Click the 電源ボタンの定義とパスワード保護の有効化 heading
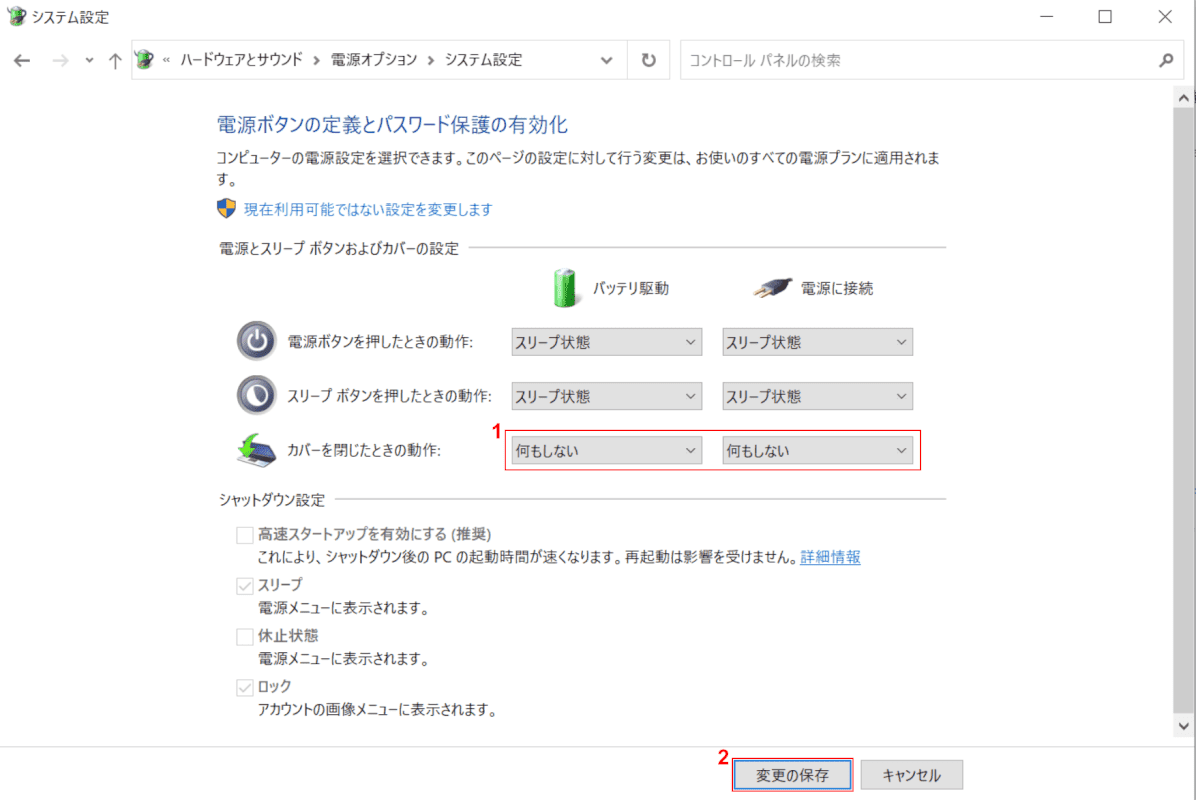The width and height of the screenshot is (1196, 800). point(392,124)
